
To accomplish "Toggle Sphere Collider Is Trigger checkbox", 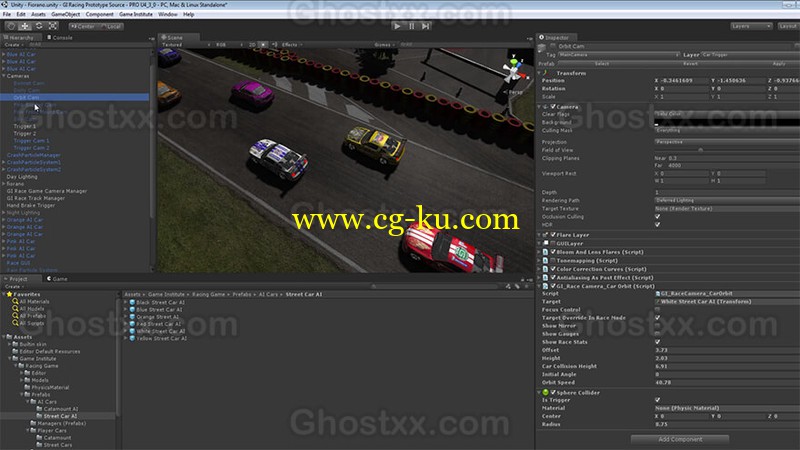I will coord(657,400).
